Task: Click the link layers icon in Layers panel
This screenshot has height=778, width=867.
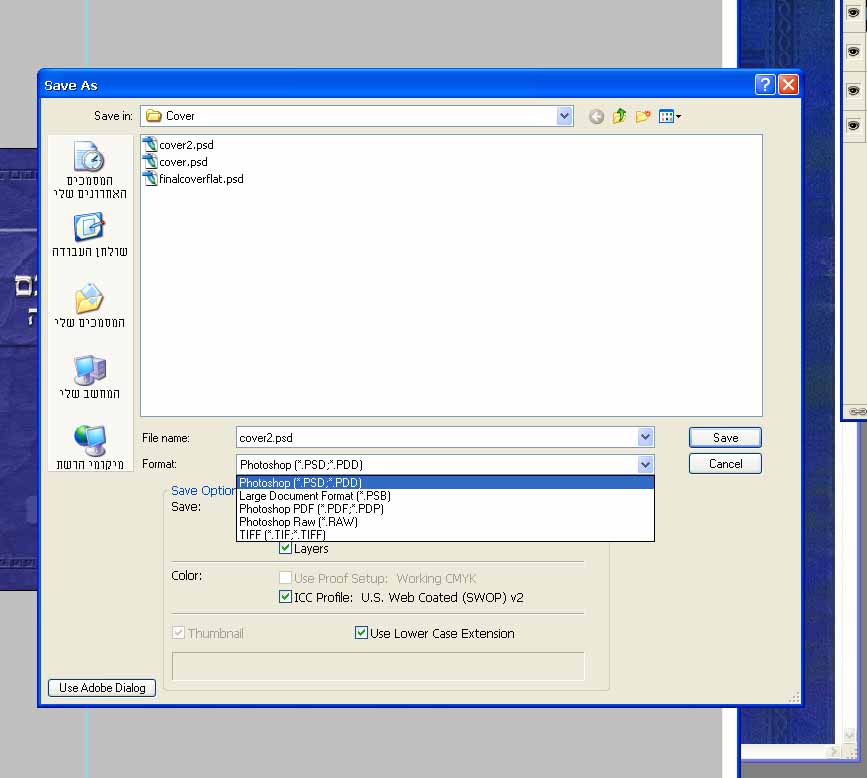Action: pos(858,411)
